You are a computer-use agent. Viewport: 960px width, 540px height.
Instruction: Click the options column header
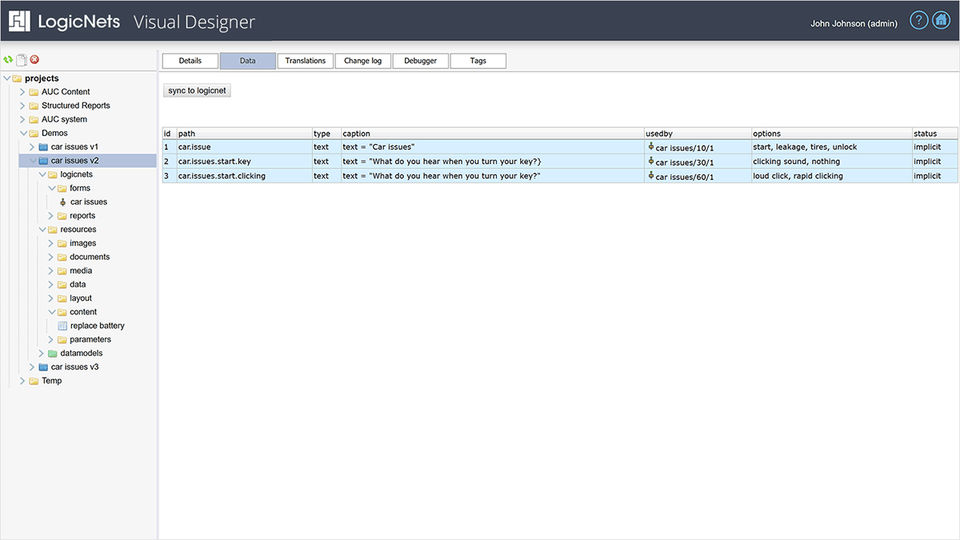click(831, 133)
